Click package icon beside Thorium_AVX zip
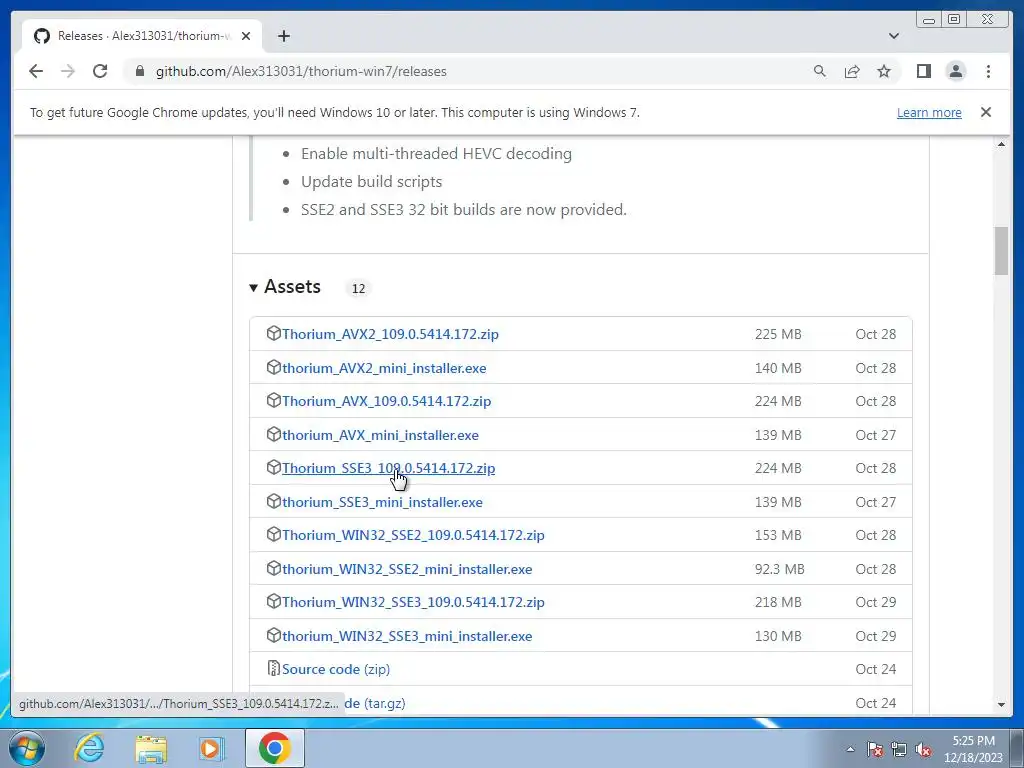The width and height of the screenshot is (1024, 768). pos(274,400)
